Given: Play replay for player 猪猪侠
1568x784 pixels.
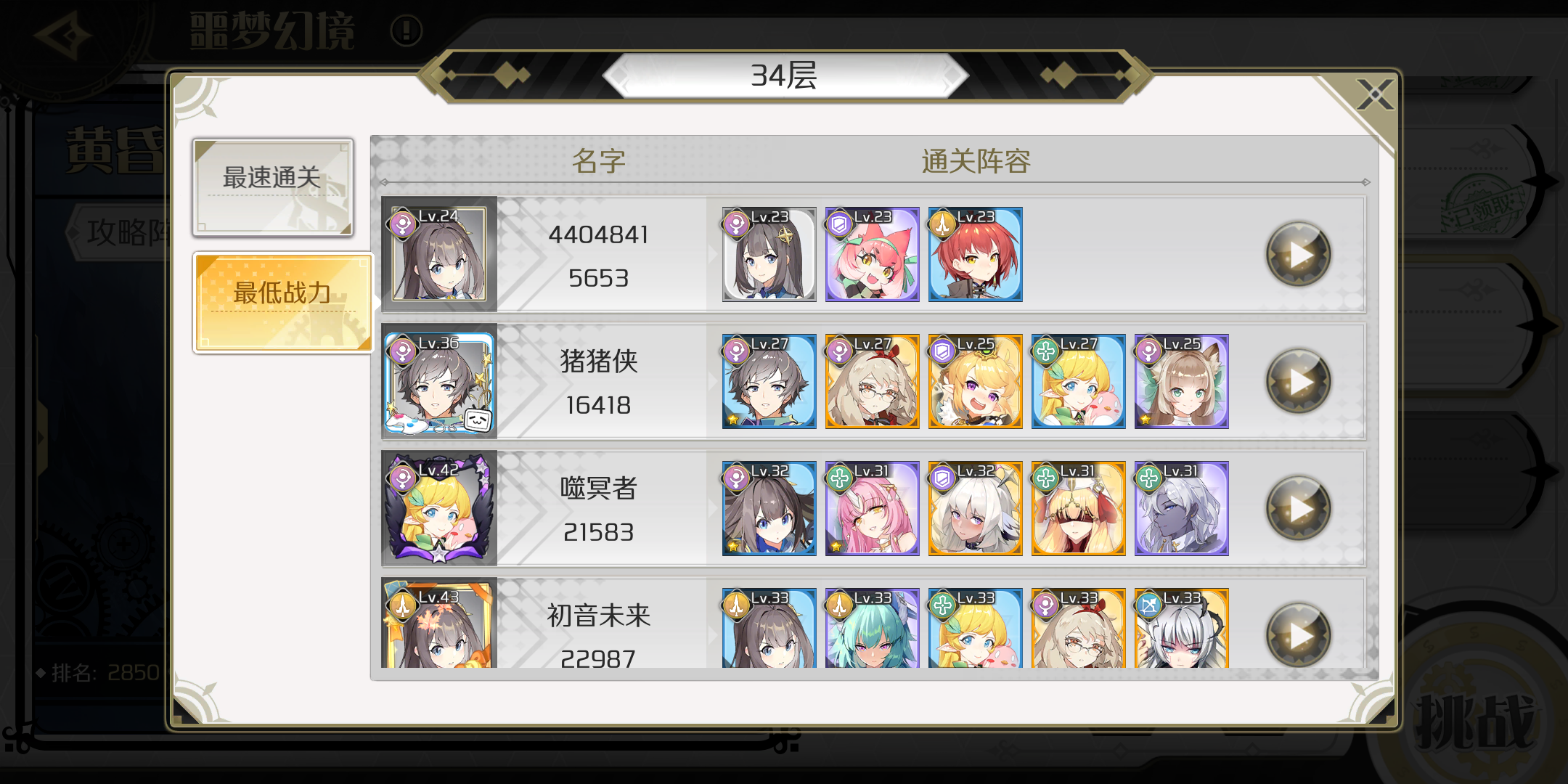Looking at the screenshot, I should click(x=1299, y=382).
